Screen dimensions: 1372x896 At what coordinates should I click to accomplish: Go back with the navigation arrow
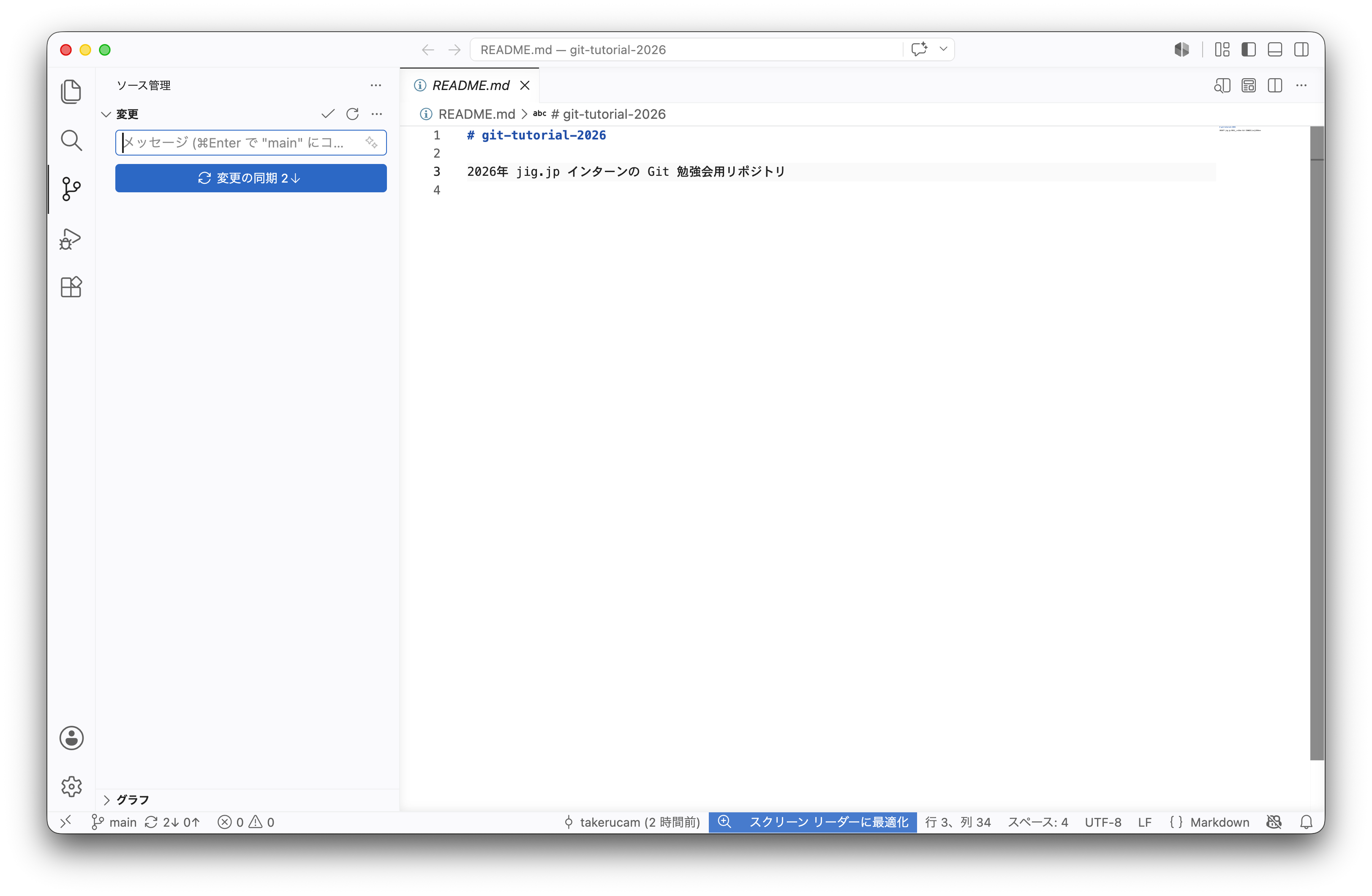pos(428,49)
